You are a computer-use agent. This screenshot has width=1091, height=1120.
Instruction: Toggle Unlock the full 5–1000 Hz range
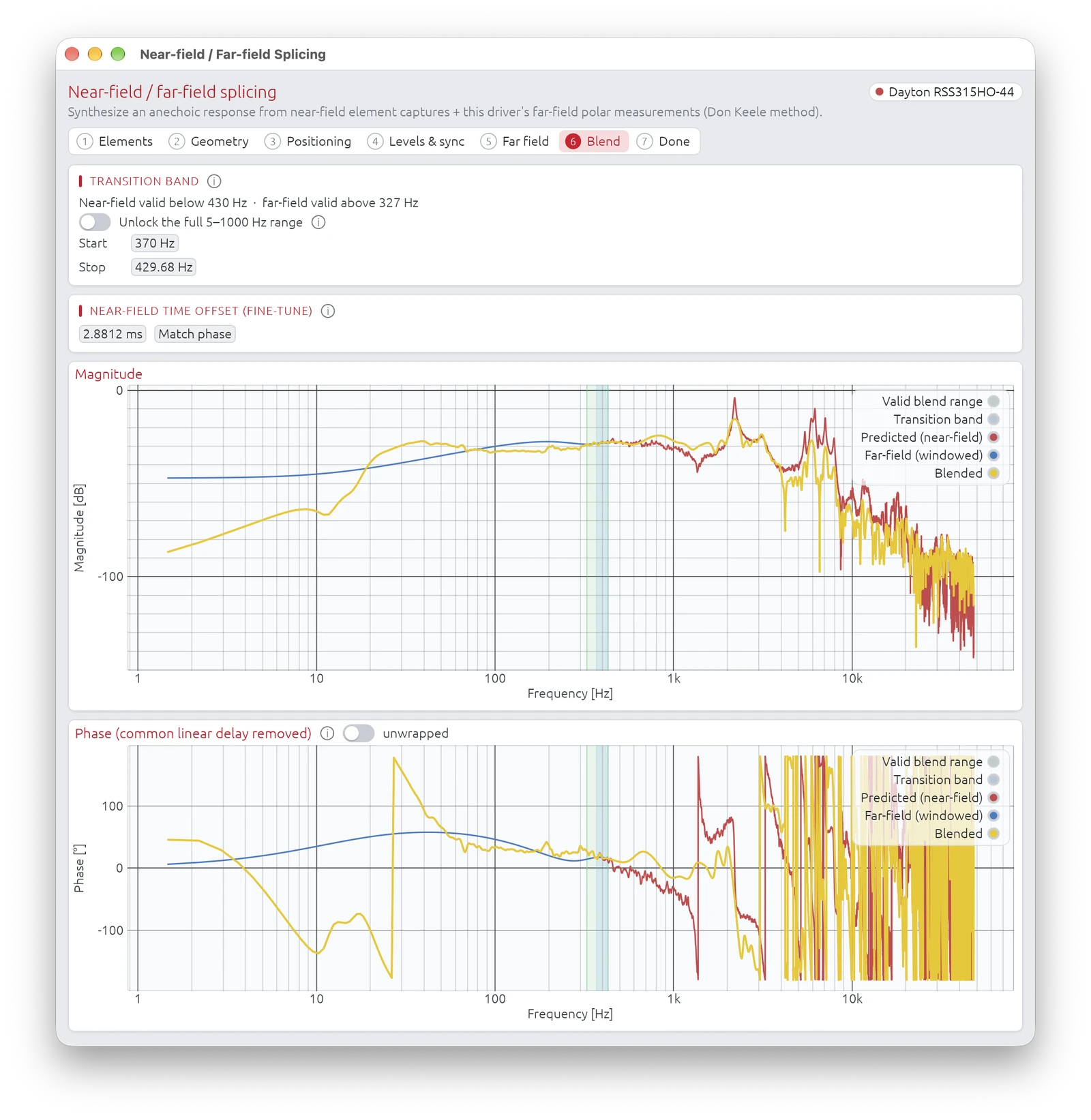95,222
